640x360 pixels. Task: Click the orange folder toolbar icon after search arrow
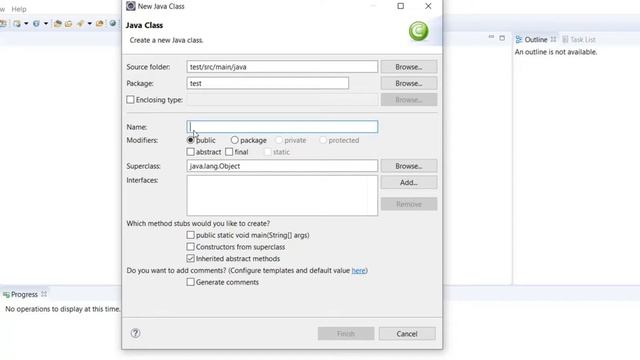click(x=100, y=24)
